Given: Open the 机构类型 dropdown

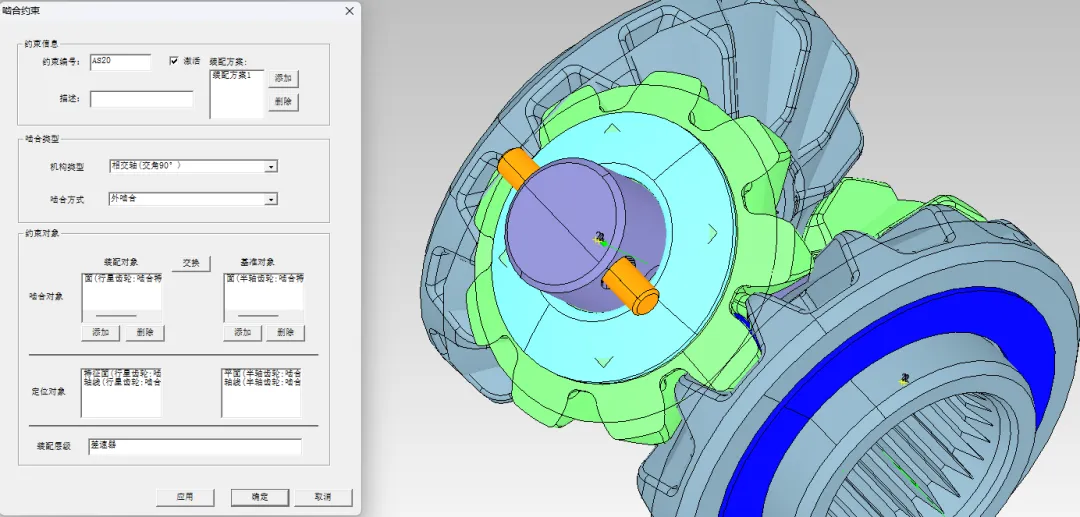Looking at the screenshot, I should click(x=271, y=167).
